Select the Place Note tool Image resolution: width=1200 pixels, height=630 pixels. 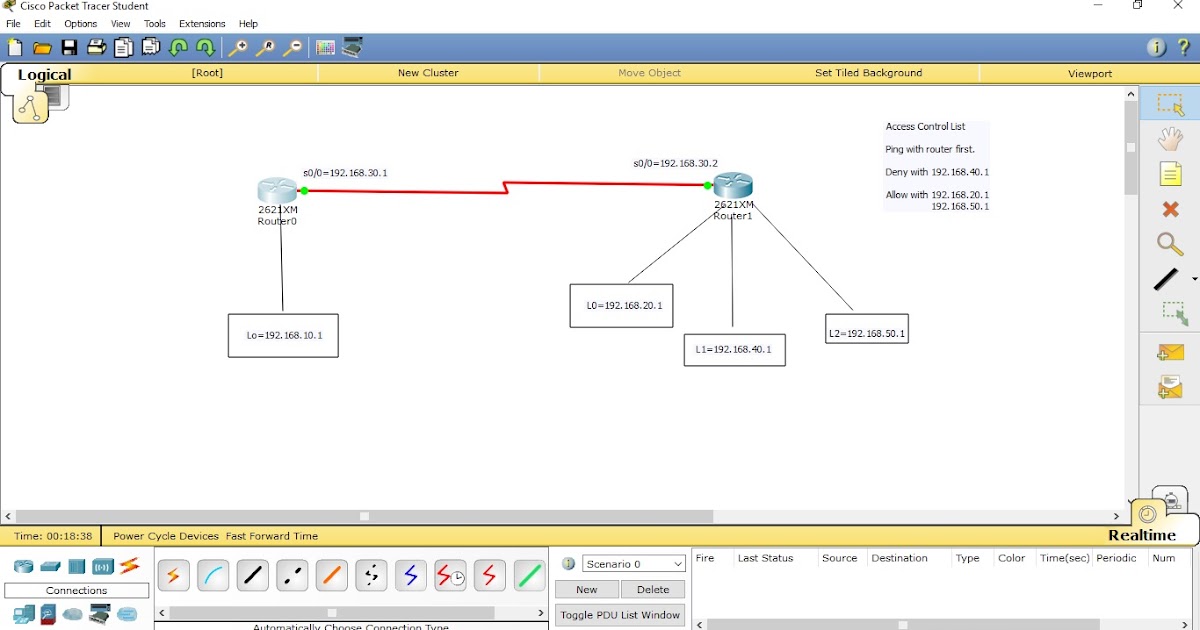click(x=1170, y=172)
